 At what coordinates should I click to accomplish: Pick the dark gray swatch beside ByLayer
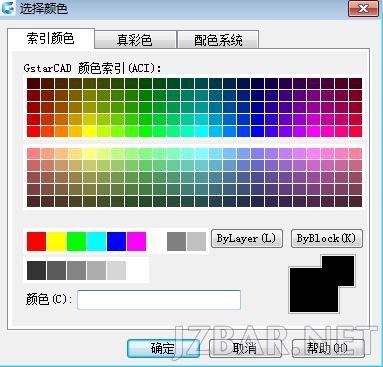(176, 241)
